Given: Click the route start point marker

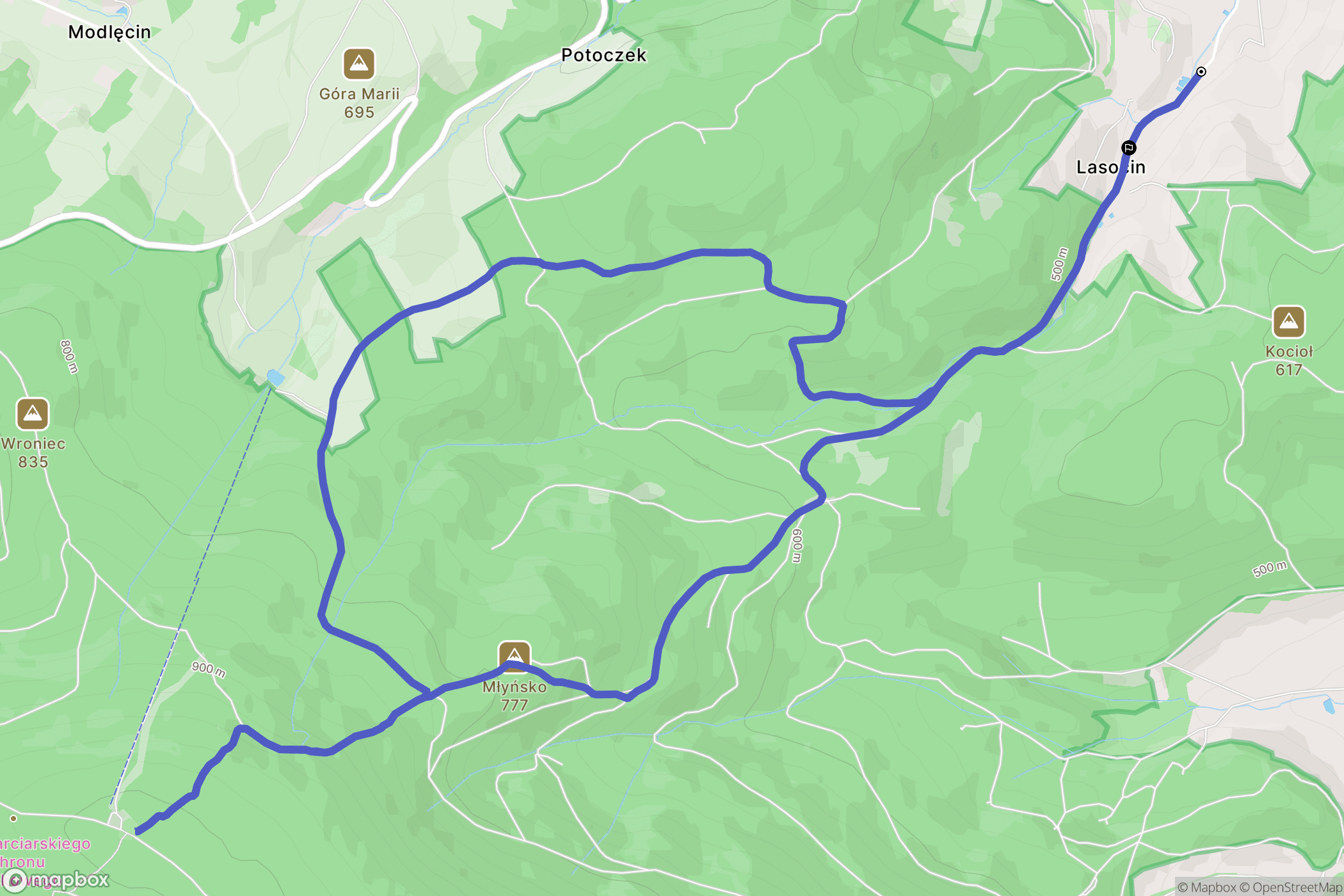Looking at the screenshot, I should click(1201, 72).
